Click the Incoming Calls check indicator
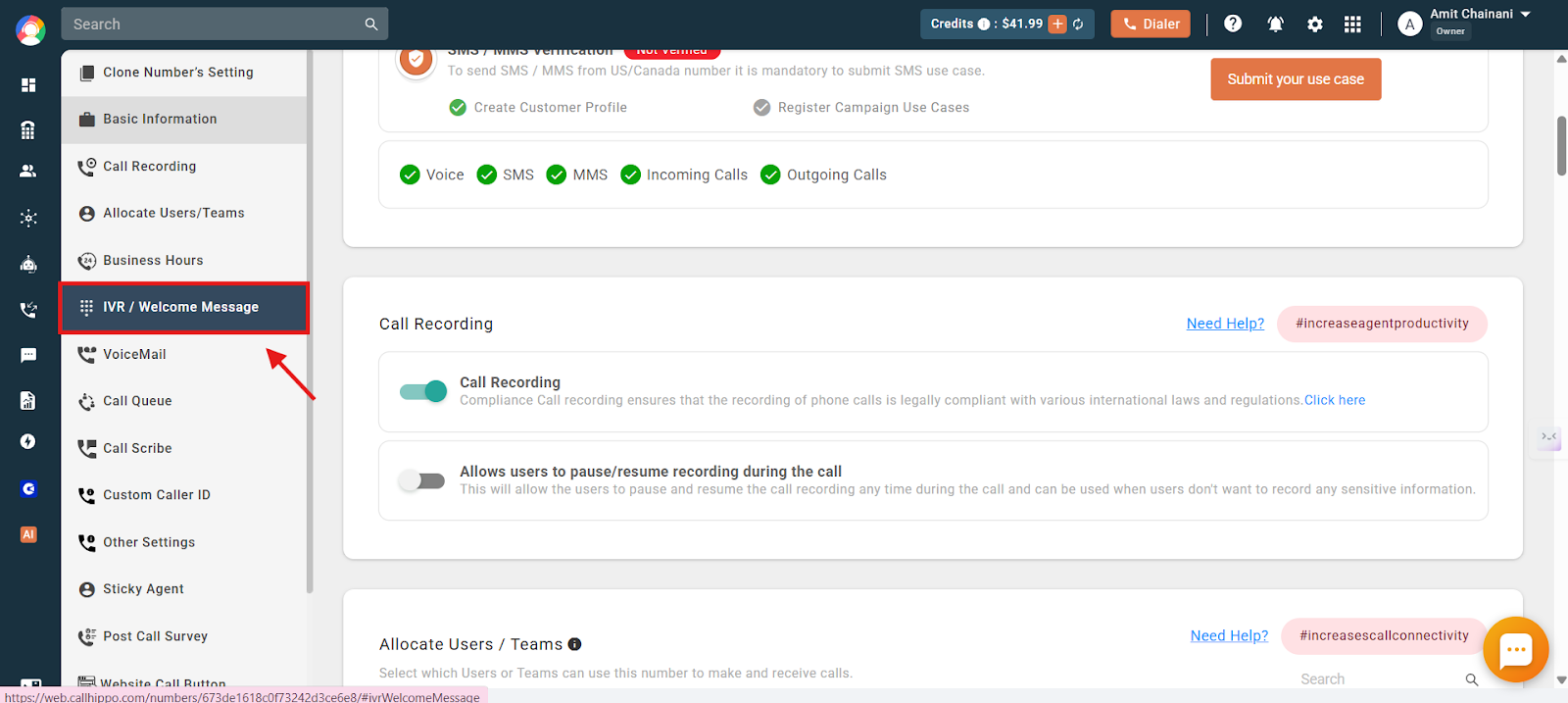The width and height of the screenshot is (1568, 703). tap(630, 175)
